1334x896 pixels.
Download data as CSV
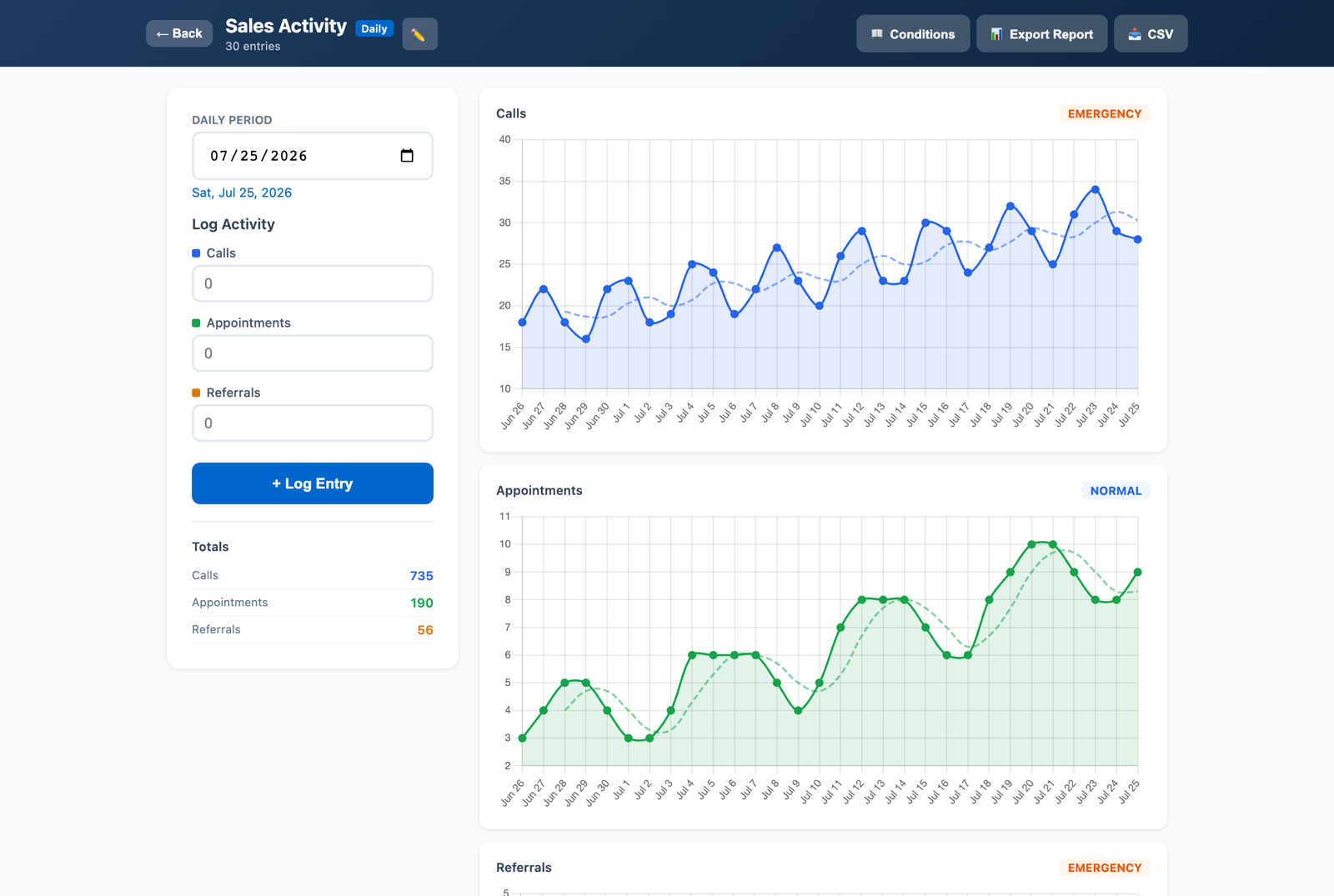[x=1151, y=34]
